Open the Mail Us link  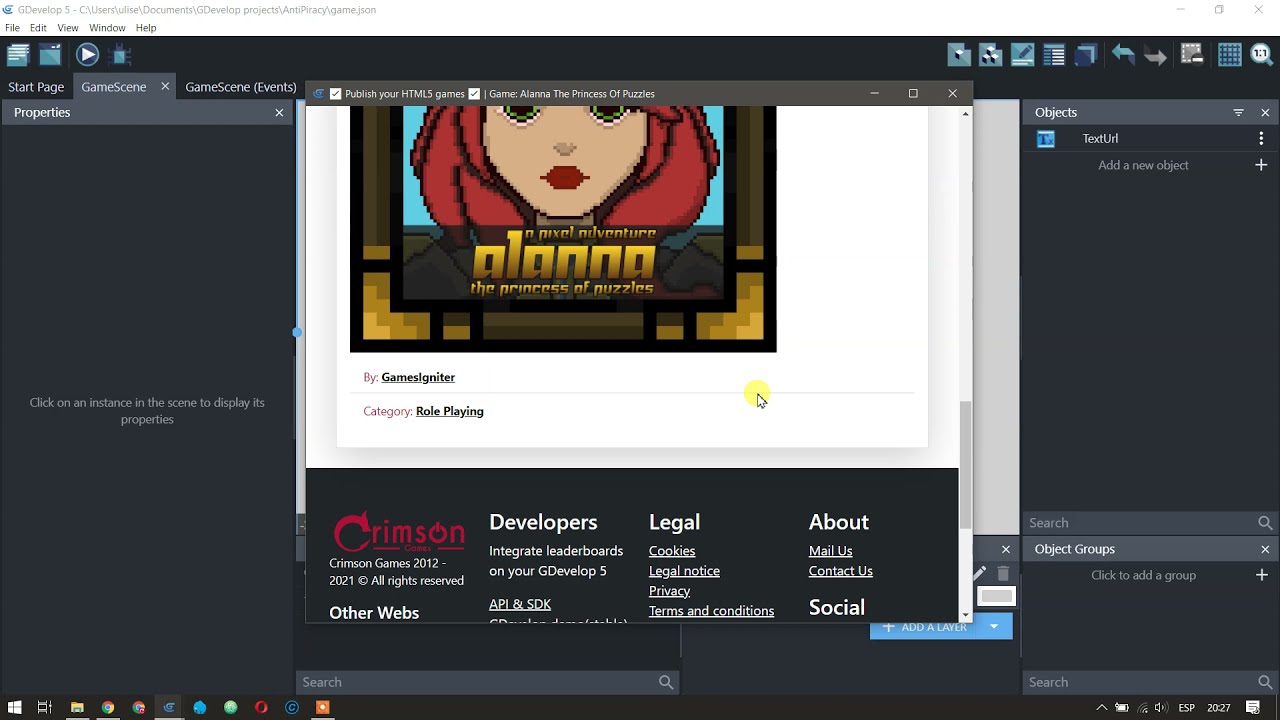pyautogui.click(x=830, y=551)
